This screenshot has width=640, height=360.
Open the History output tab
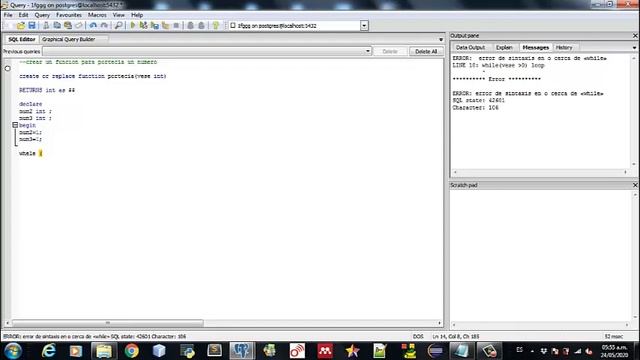tap(564, 47)
